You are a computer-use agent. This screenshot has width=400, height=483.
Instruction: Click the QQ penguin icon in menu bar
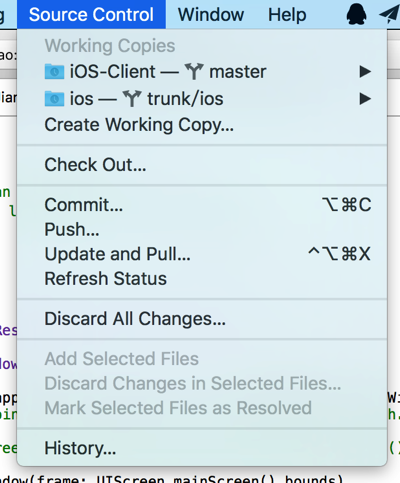[x=356, y=14]
